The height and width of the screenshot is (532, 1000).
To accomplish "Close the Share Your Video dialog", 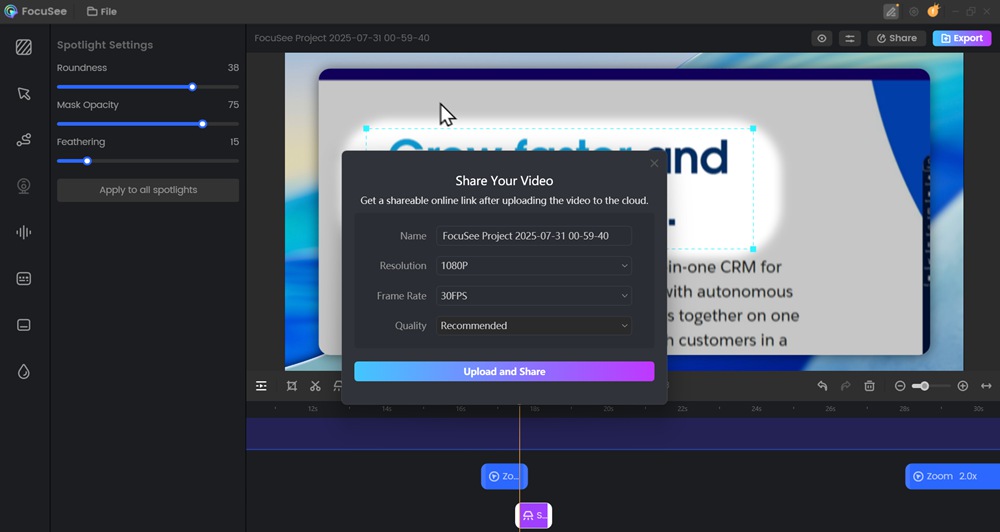I will (654, 163).
